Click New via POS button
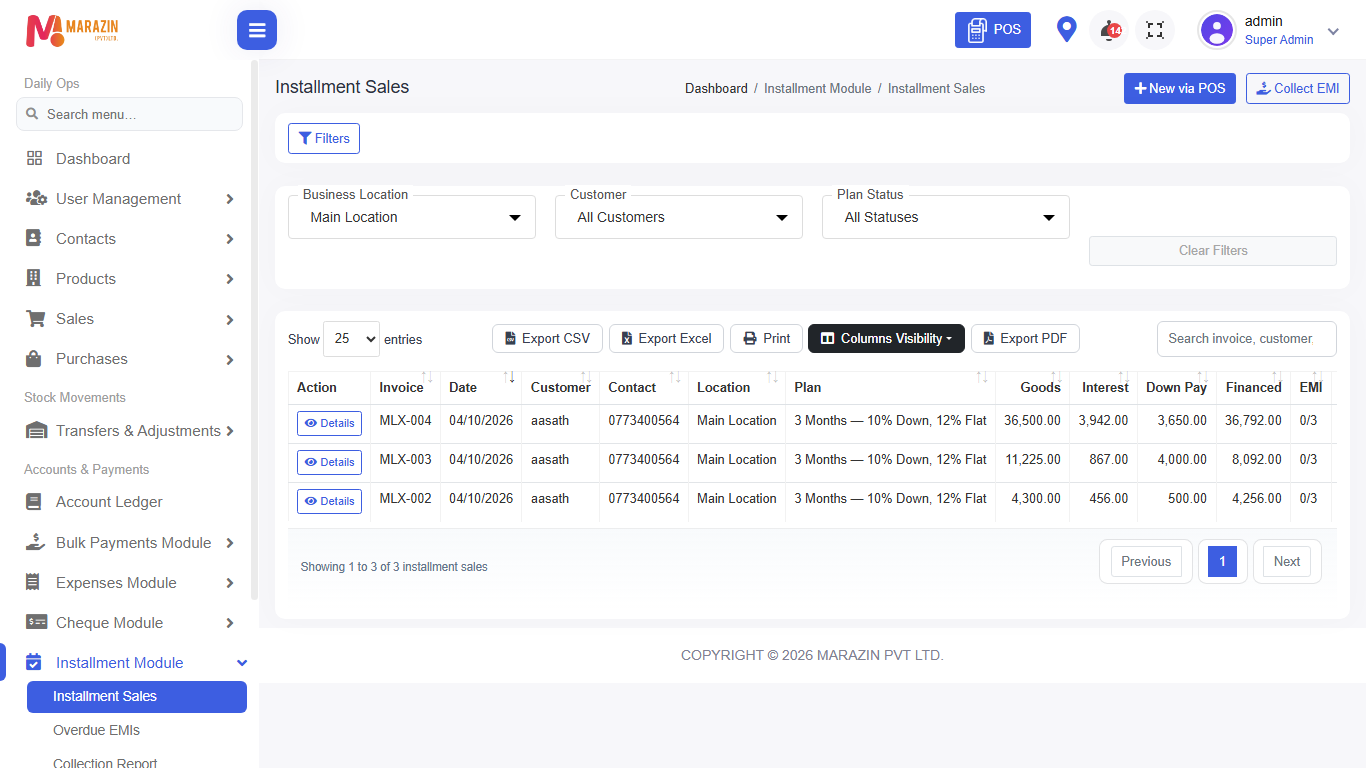1366x768 pixels. click(x=1180, y=89)
